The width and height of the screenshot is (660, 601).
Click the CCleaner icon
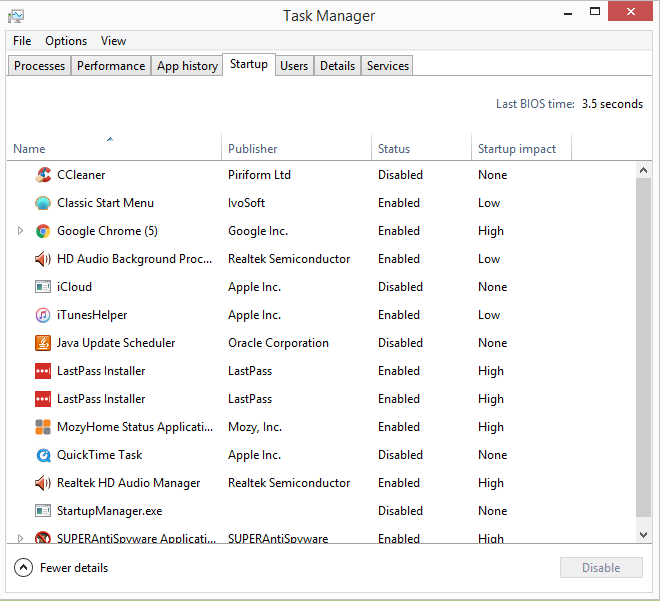coord(43,175)
